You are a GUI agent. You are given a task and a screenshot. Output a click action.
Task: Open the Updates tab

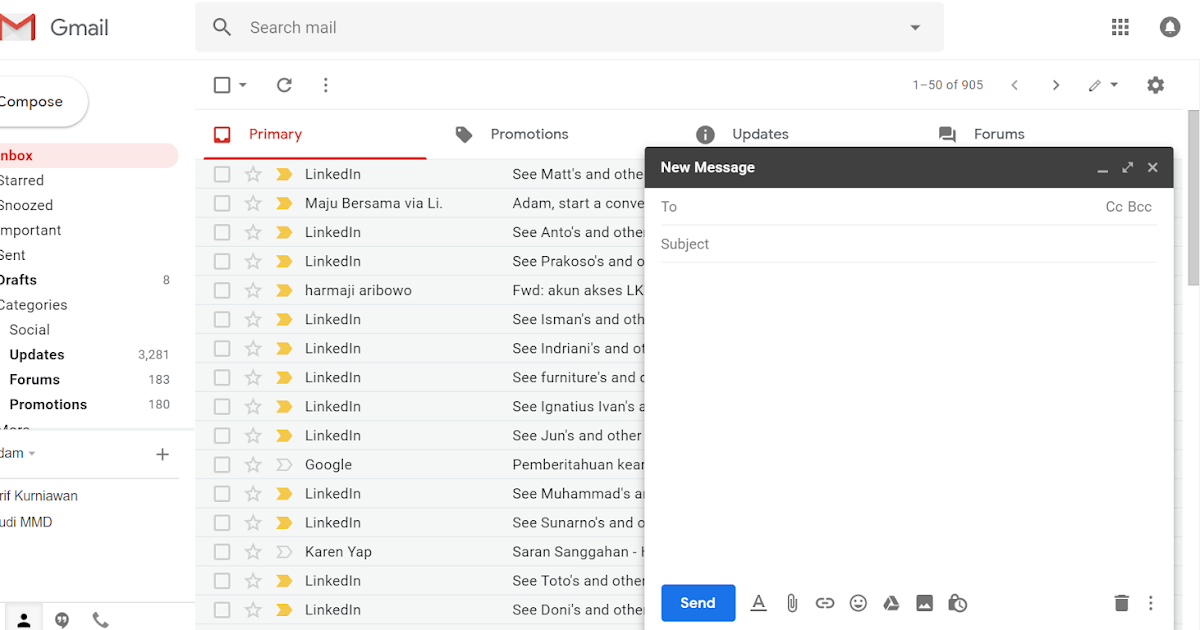(x=760, y=133)
